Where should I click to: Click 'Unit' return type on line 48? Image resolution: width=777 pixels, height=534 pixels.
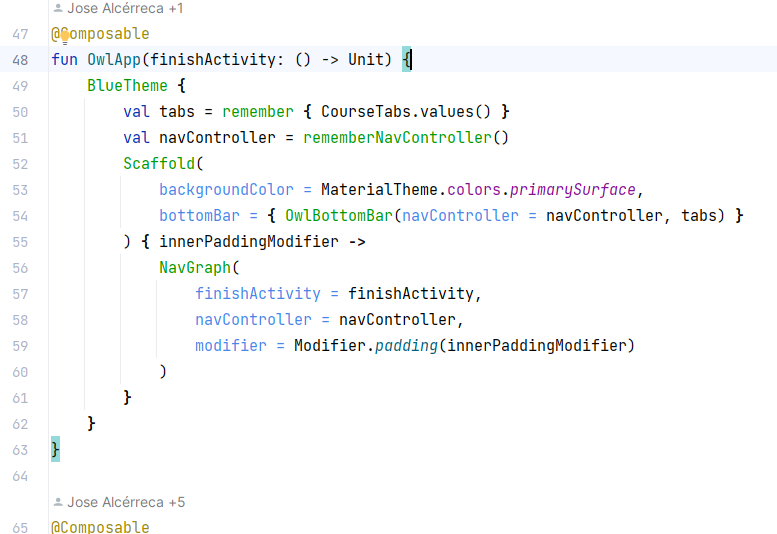[x=366, y=59]
